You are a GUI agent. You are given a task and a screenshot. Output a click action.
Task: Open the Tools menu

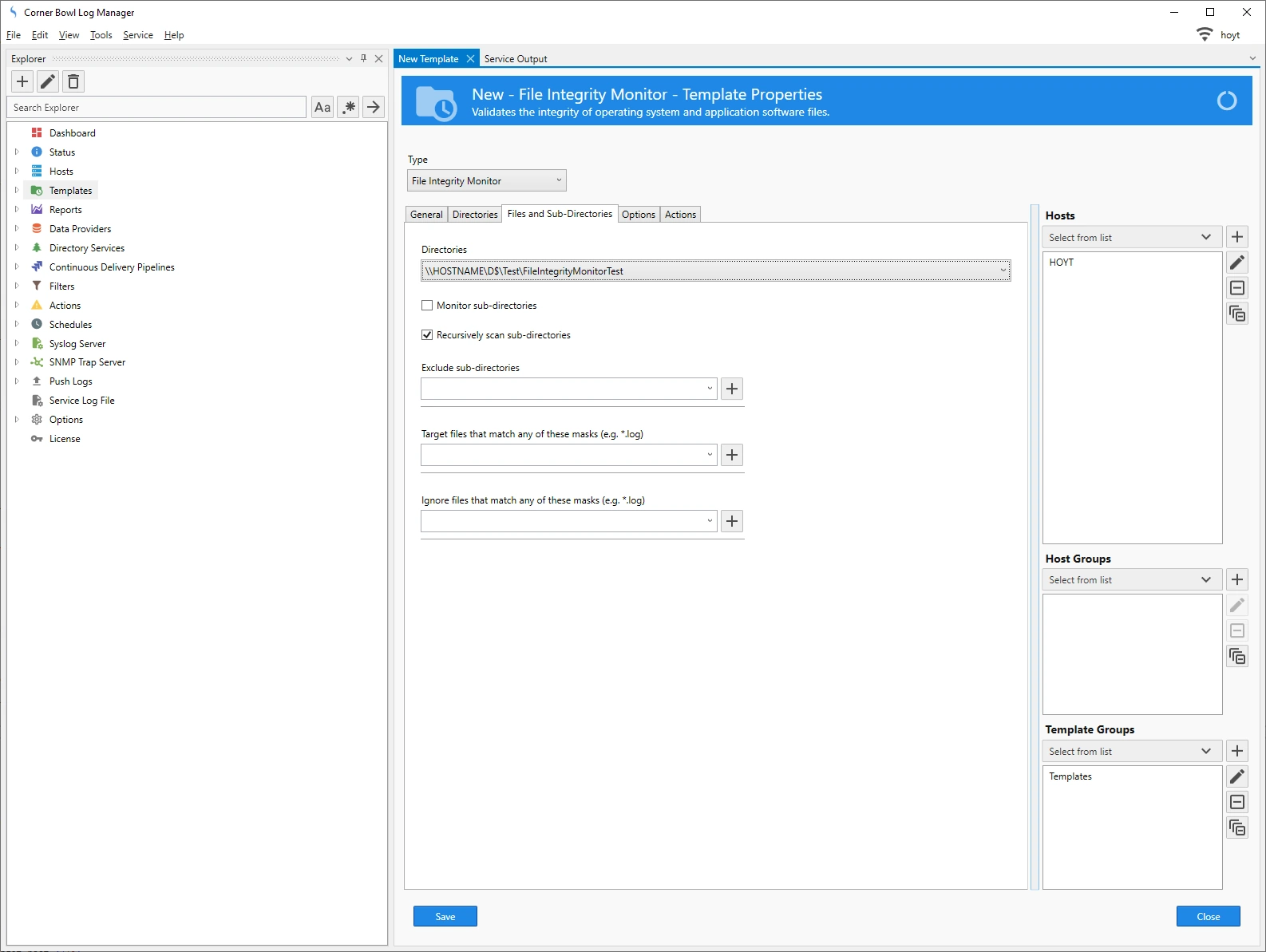pos(101,35)
